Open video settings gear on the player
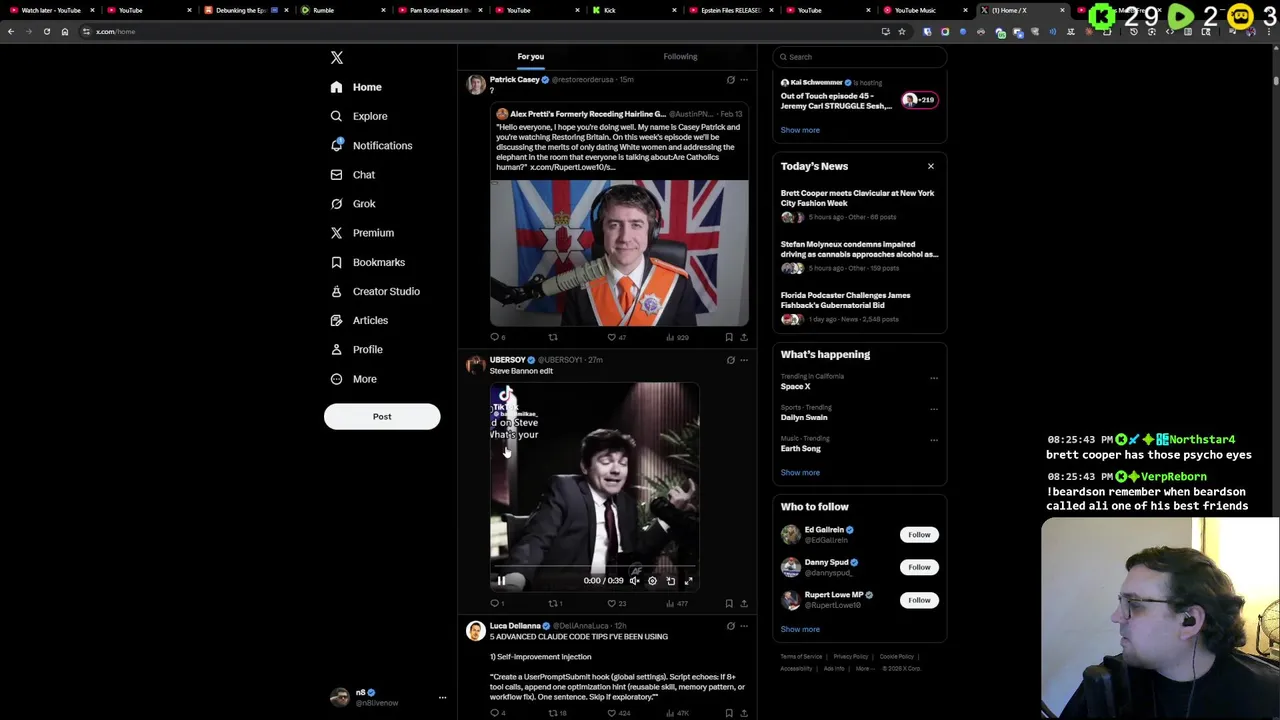The width and height of the screenshot is (1280, 720). pos(652,581)
